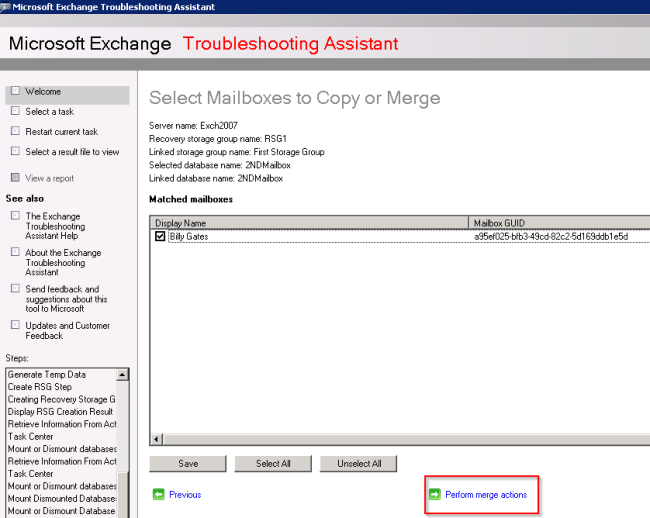Image resolution: width=650 pixels, height=518 pixels.
Task: Select the first Task Center step
Action: pos(31,437)
